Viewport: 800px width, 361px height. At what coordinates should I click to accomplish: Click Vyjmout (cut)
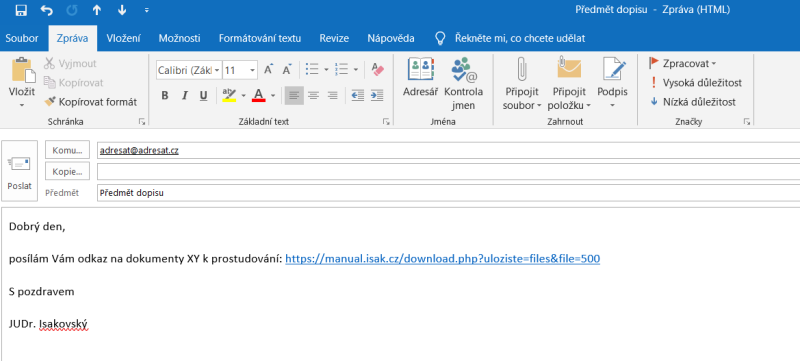[x=70, y=64]
